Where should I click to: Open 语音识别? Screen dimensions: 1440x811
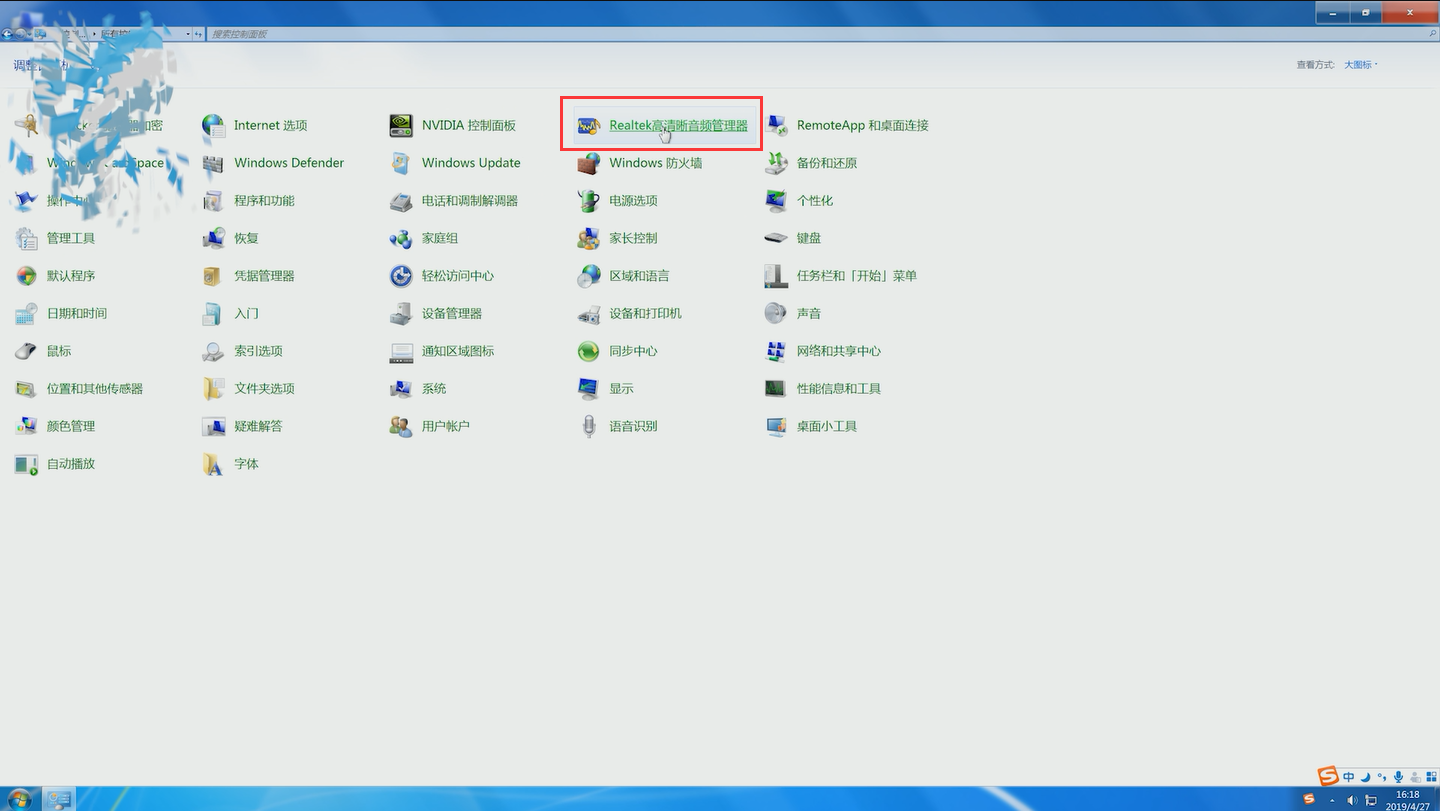tap(618, 427)
